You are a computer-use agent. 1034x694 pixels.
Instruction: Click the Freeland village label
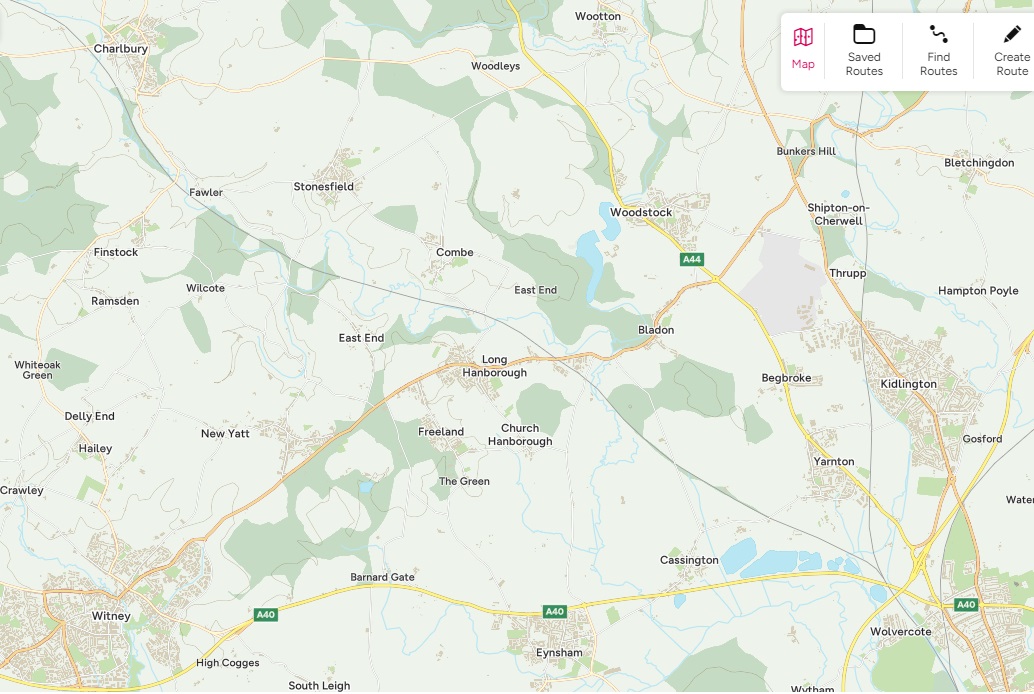click(441, 432)
